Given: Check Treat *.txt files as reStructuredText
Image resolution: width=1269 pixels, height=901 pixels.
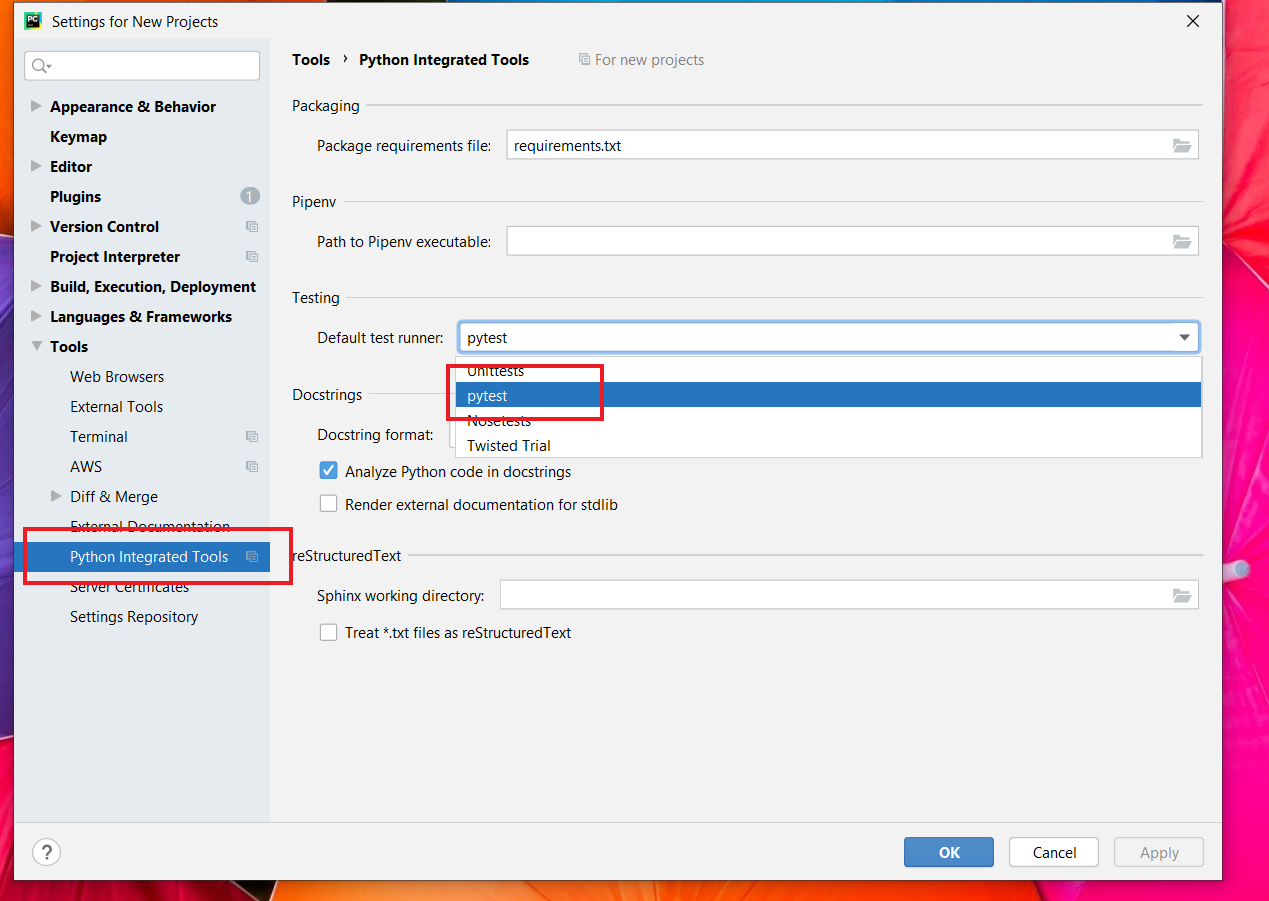Looking at the screenshot, I should pyautogui.click(x=328, y=633).
